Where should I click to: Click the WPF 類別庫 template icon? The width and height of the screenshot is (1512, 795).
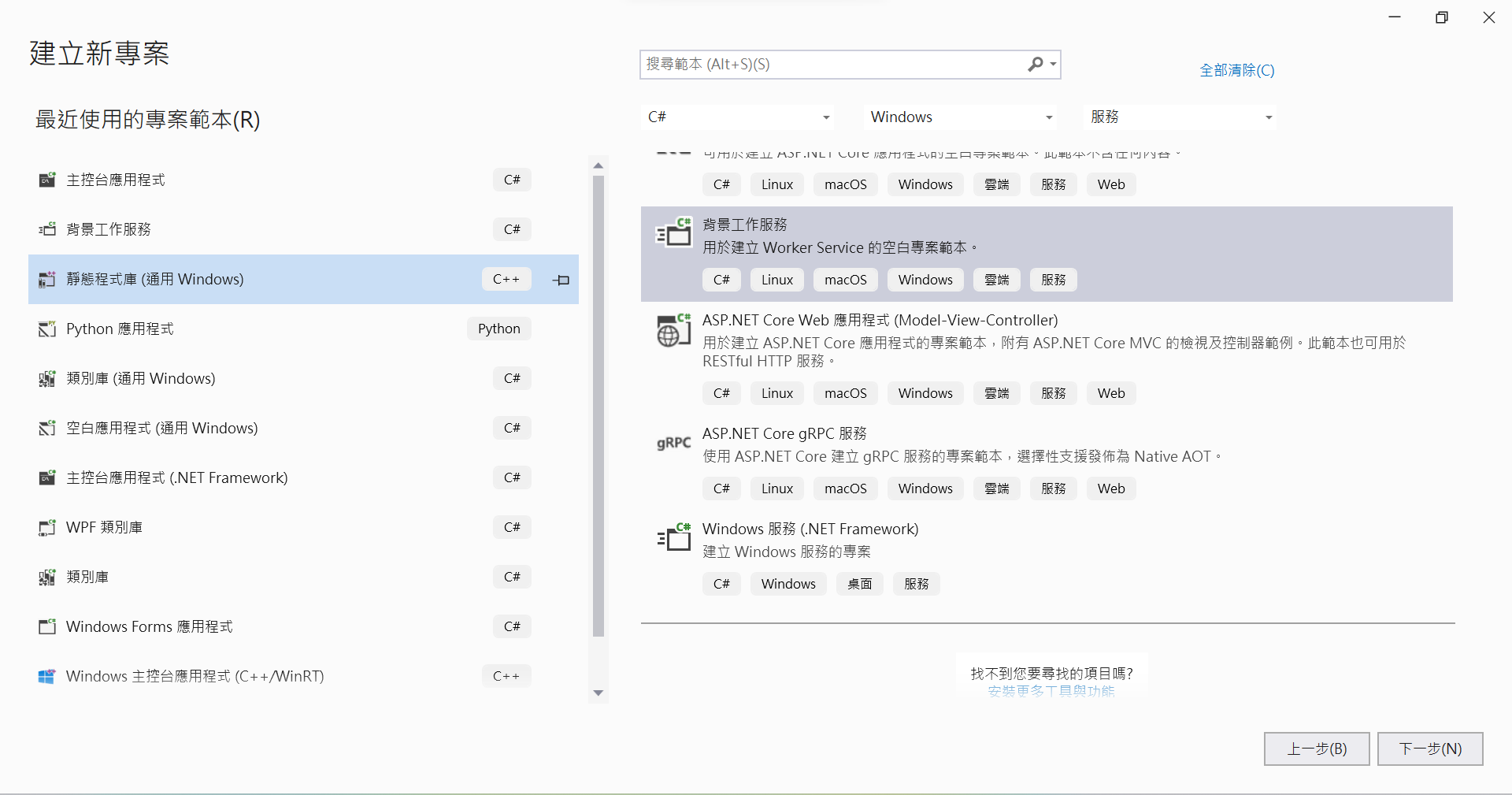coord(47,527)
